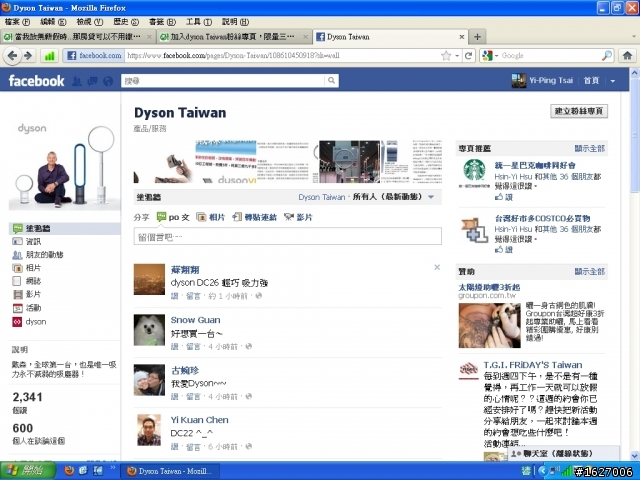Image resolution: width=640 pixels, height=480 pixels.
Task: Switch to the 加入dyson Taiwan粉絲專頁 tab
Action: tap(233, 37)
